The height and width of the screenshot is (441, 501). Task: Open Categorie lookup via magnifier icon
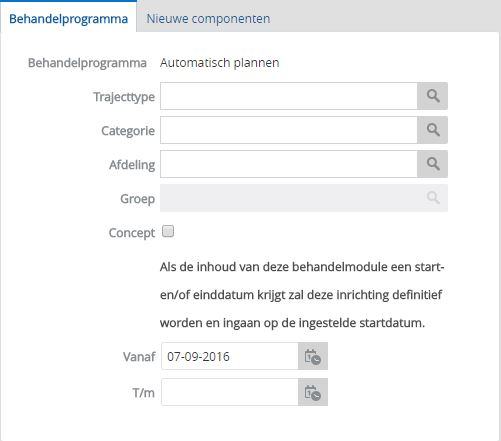click(432, 130)
